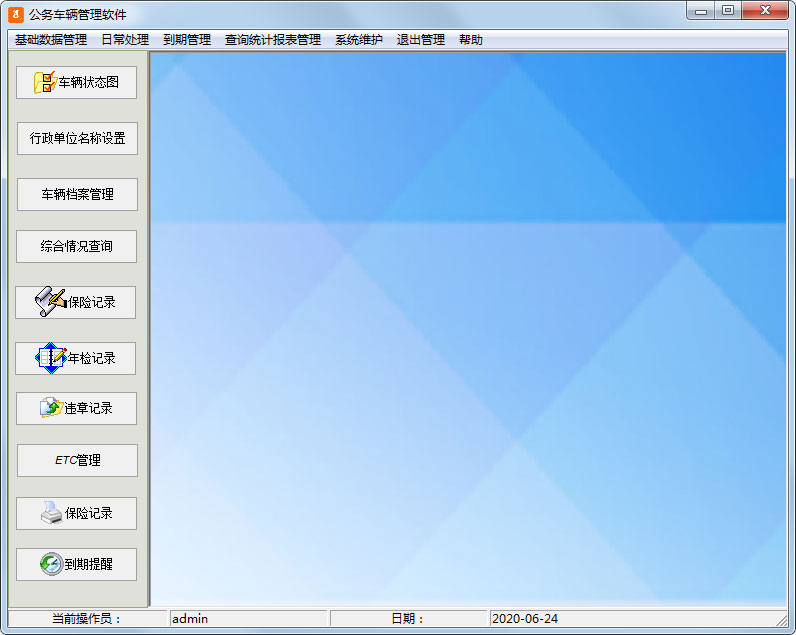Screen dimensions: 796x635
Task: Minimize the 公务车辆管理软件 window
Action: pyautogui.click(x=701, y=11)
